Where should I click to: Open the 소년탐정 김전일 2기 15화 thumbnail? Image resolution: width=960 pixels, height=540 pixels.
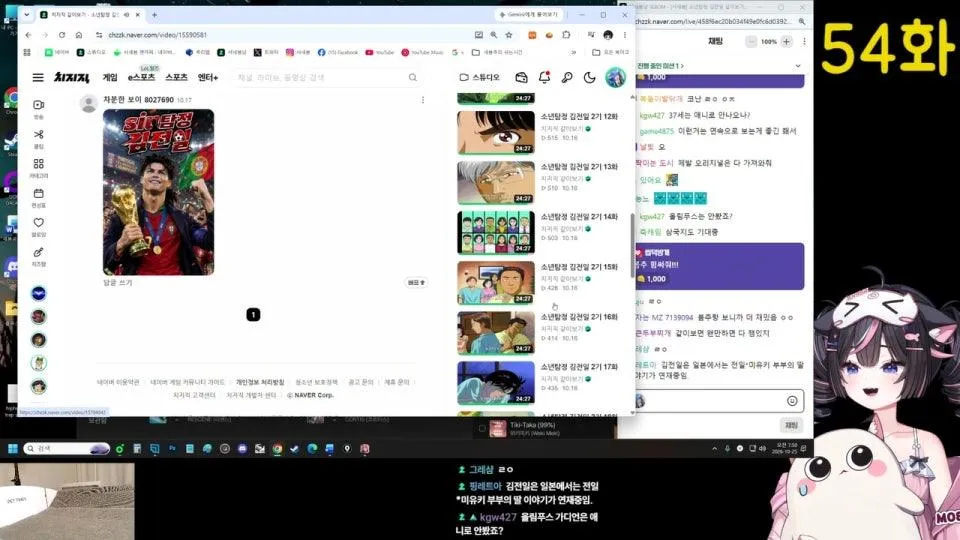[496, 283]
